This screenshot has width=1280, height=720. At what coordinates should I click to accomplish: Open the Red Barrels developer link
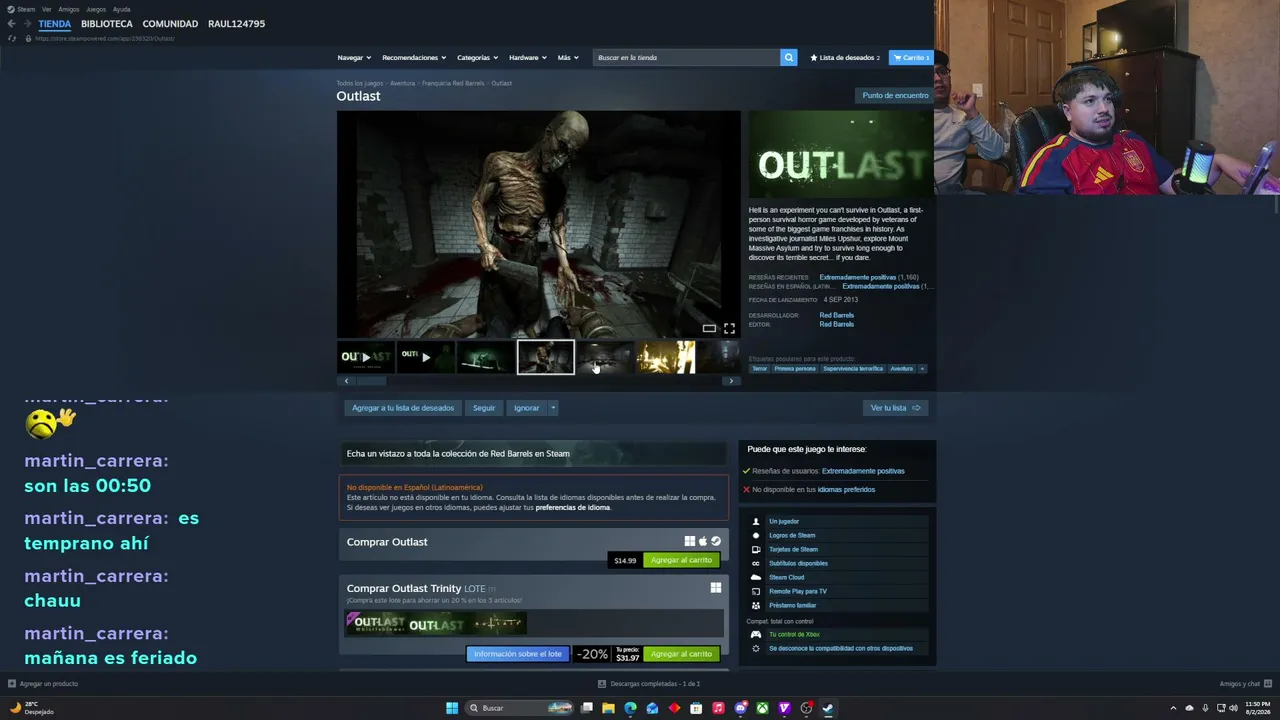836,315
